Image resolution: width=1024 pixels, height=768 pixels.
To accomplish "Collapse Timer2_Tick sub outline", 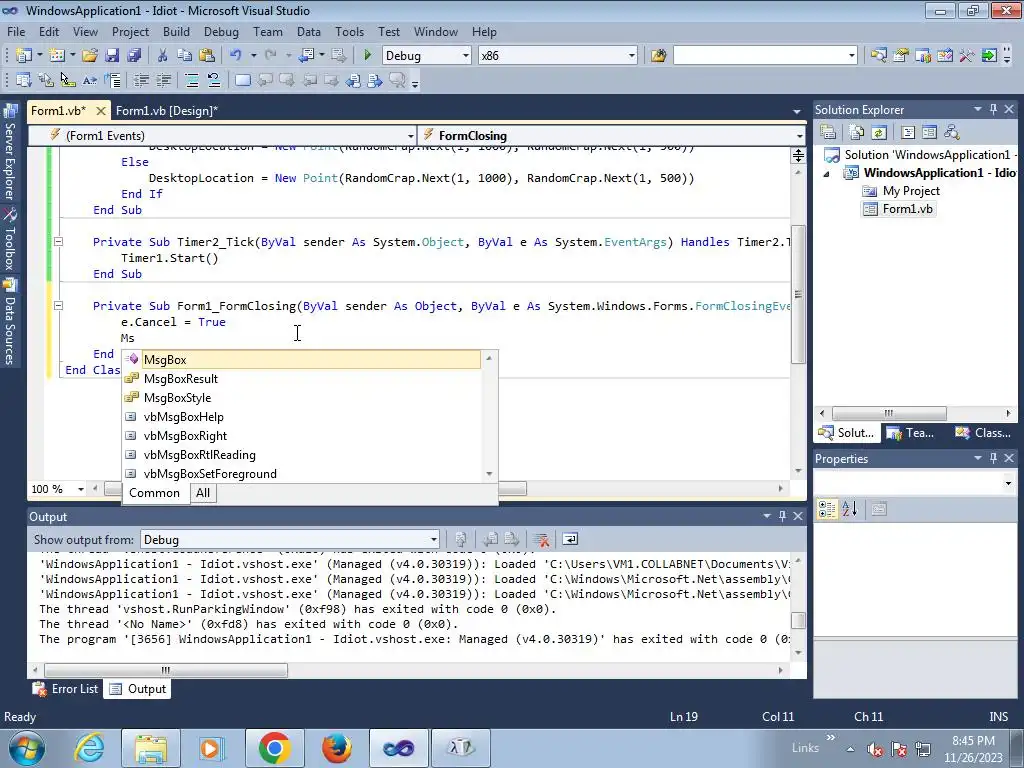I will pos(58,242).
